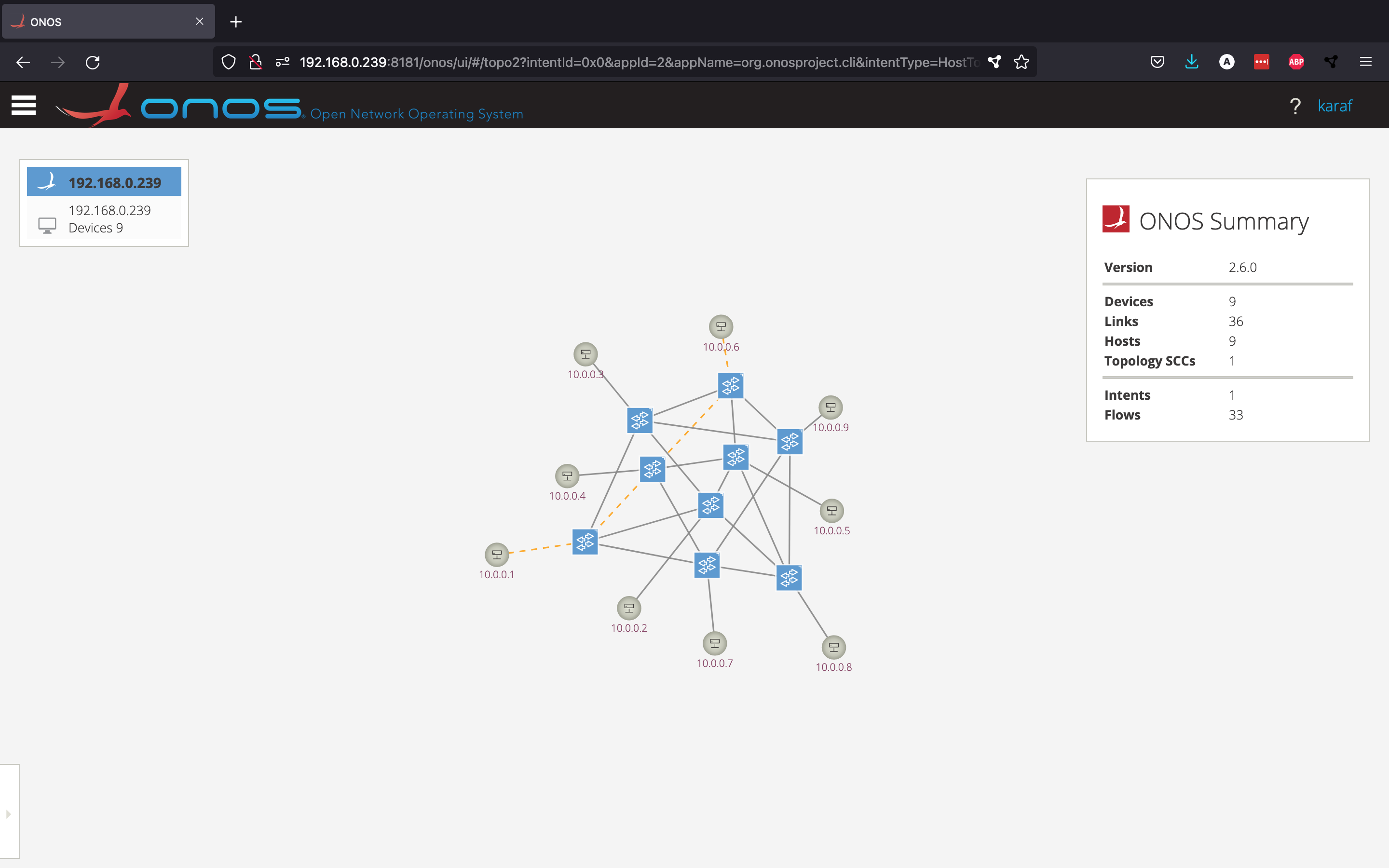Click the Flows 33 summary row
Viewport: 1389px width, 868px height.
click(1228, 415)
